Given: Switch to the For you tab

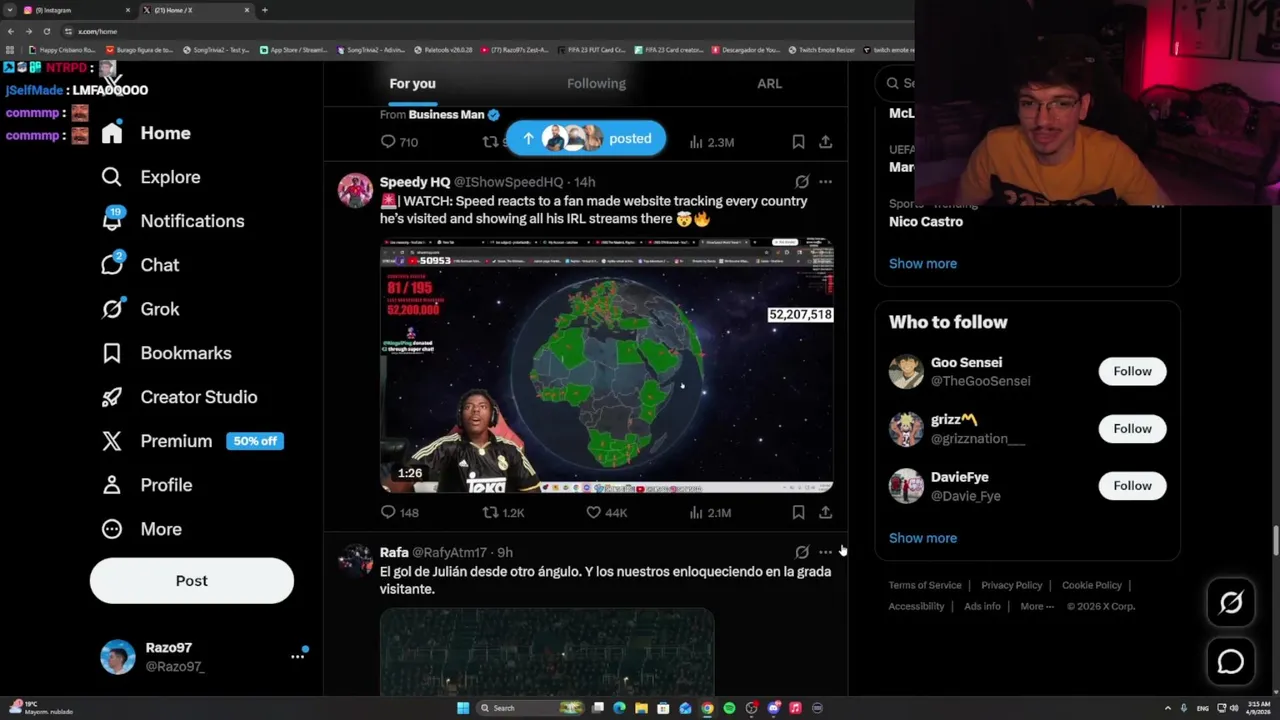Looking at the screenshot, I should coord(412,84).
